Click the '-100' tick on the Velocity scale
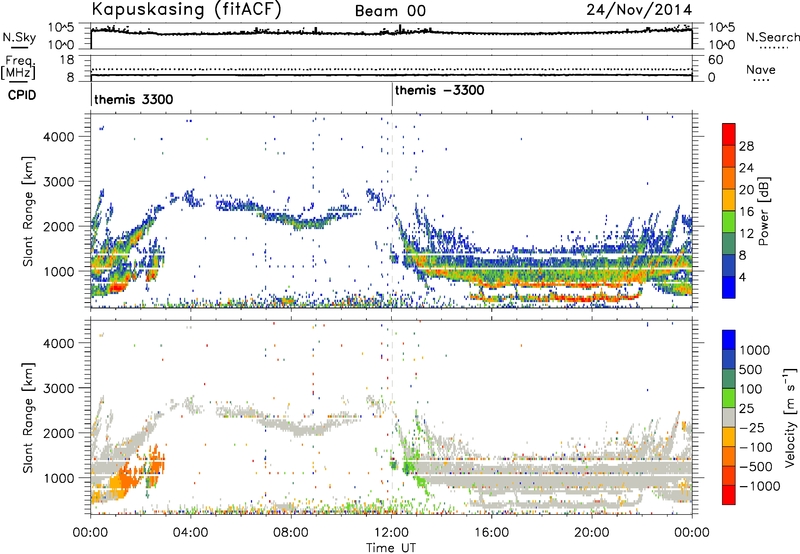The height and width of the screenshot is (554, 800). click(755, 447)
